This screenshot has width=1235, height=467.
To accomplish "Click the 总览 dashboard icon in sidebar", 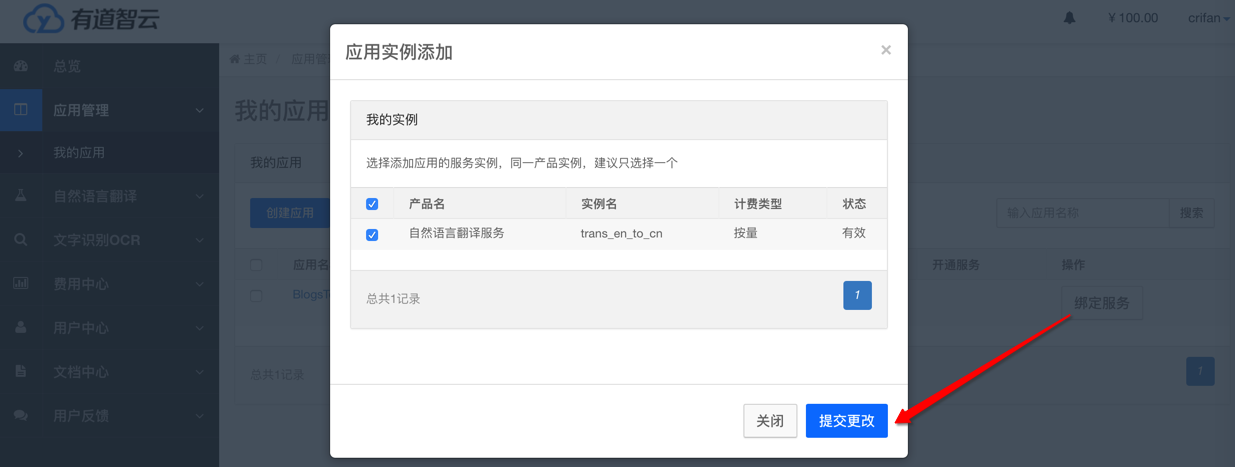I will 21,66.
